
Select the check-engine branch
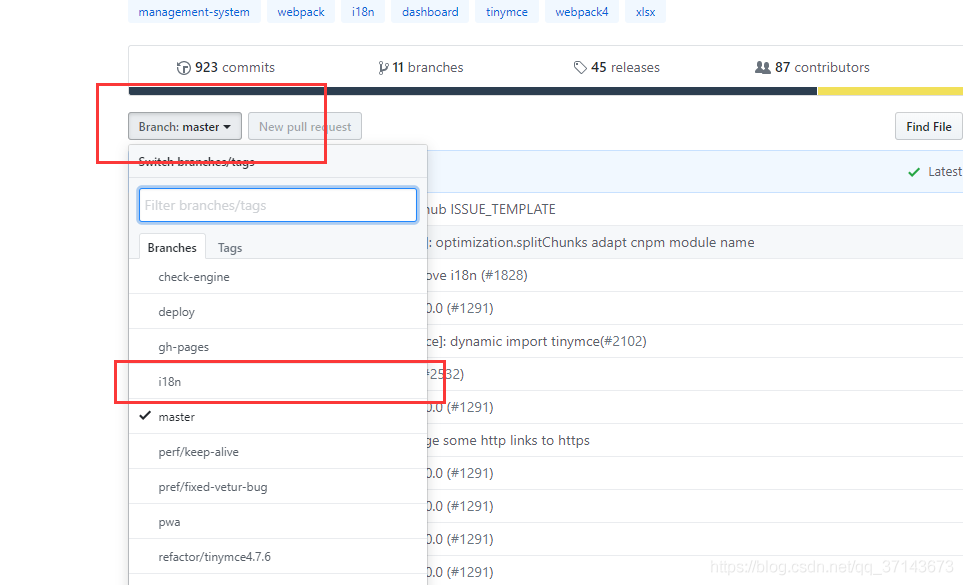(194, 277)
